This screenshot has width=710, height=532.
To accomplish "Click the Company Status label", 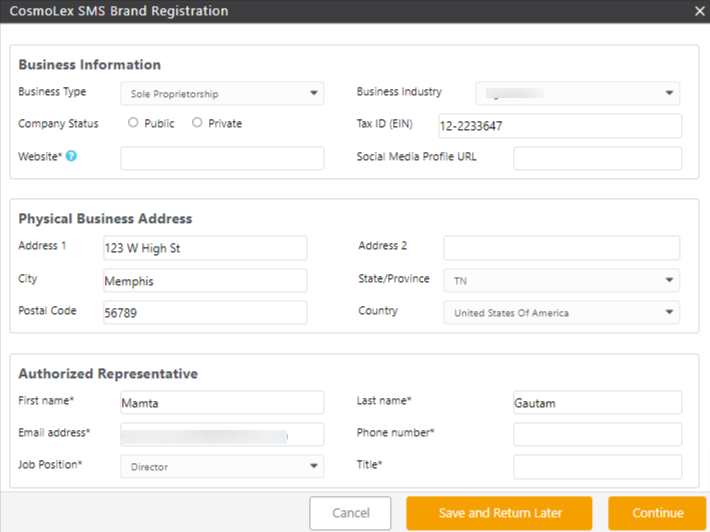I will coord(58,124).
